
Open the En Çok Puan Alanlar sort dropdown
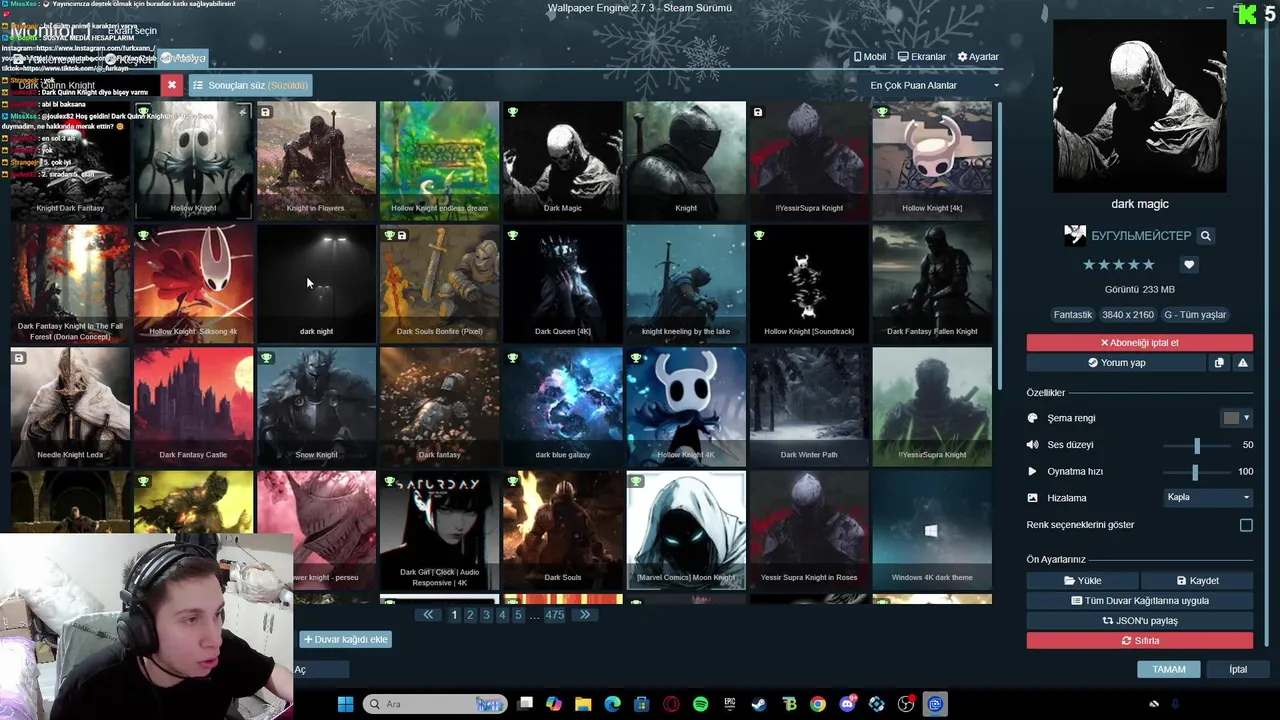934,85
